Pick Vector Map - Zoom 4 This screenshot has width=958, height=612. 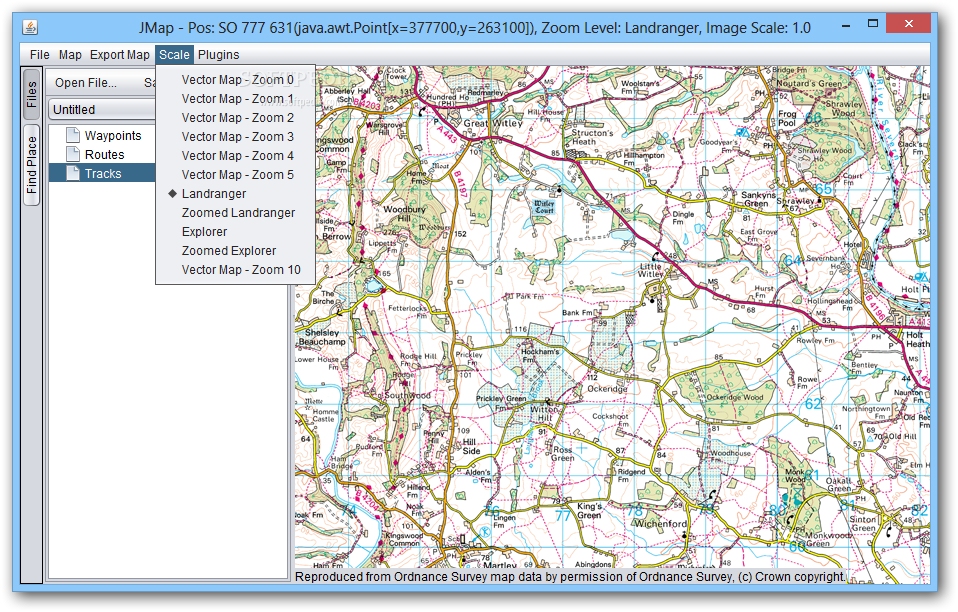[236, 155]
